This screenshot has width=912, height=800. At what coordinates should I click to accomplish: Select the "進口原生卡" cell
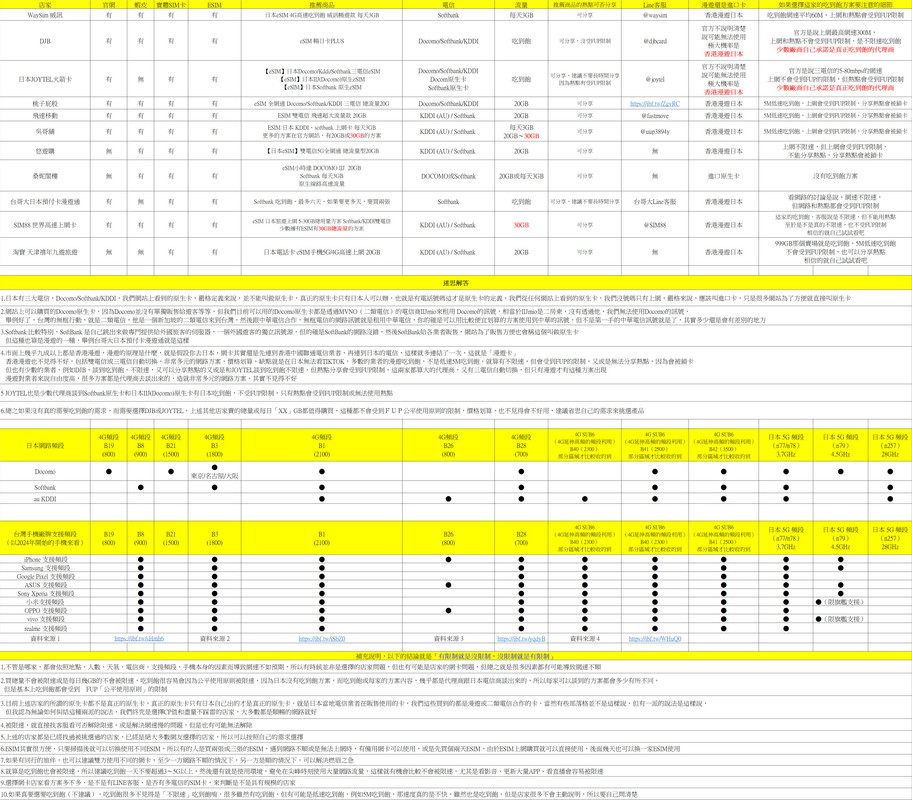click(724, 176)
